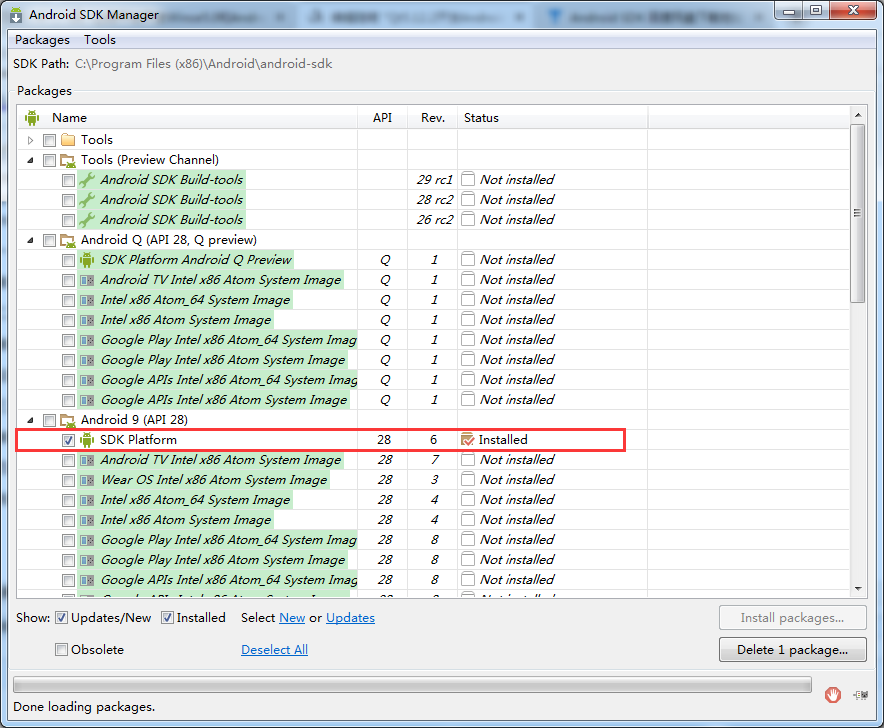The height and width of the screenshot is (728, 884).
Task: Sort by the Name column header
Action: (188, 118)
